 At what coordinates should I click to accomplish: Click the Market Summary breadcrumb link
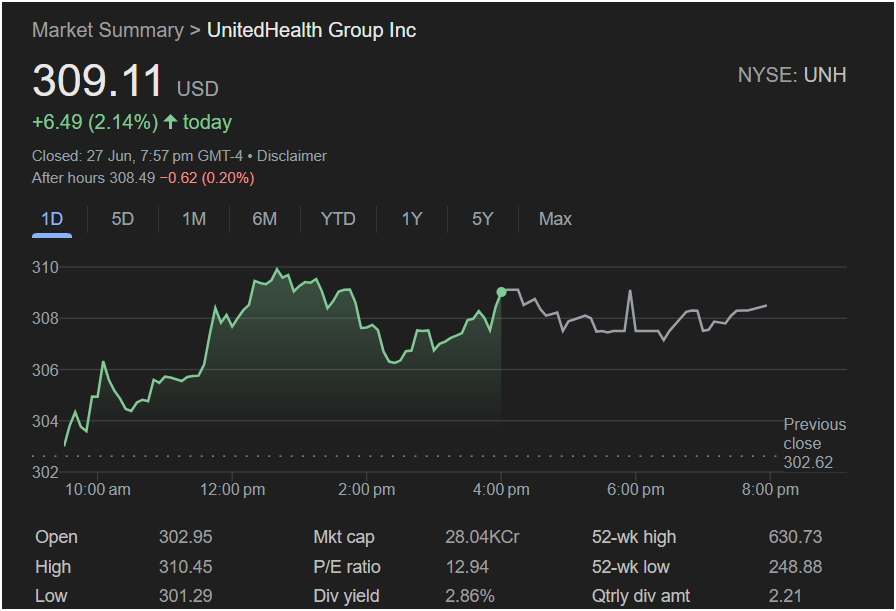click(x=108, y=30)
